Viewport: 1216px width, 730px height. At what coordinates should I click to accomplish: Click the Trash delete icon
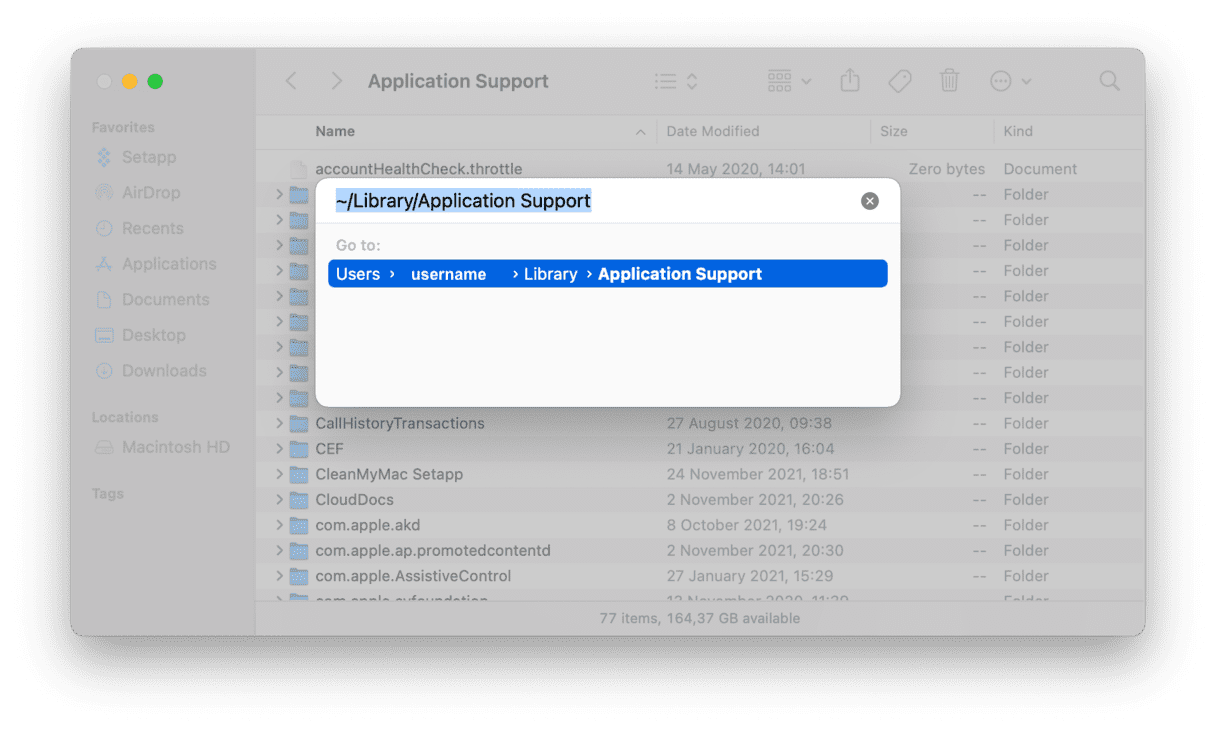pos(949,81)
